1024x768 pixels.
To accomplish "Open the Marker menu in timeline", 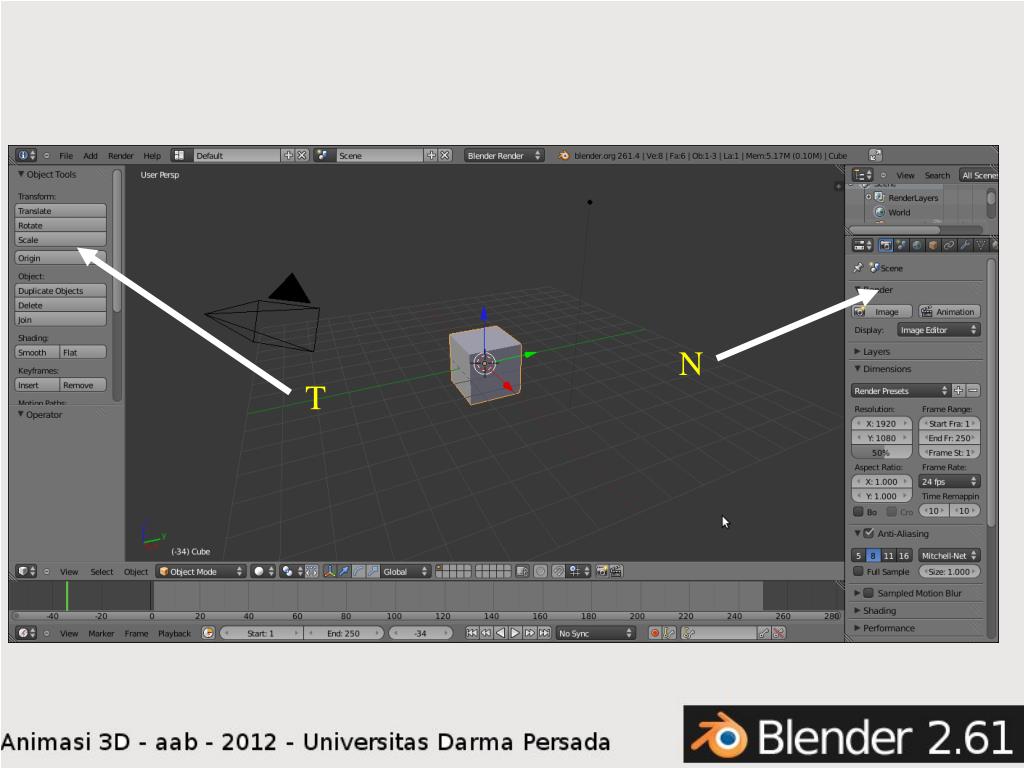I will coord(101,633).
